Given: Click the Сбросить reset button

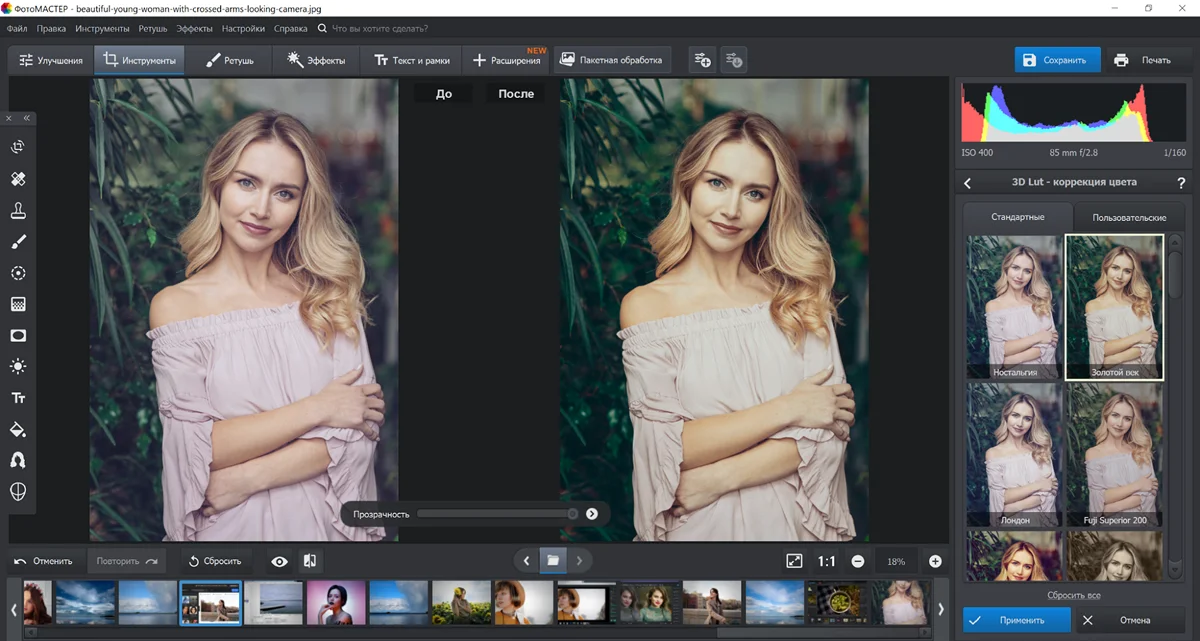Looking at the screenshot, I should (x=216, y=561).
